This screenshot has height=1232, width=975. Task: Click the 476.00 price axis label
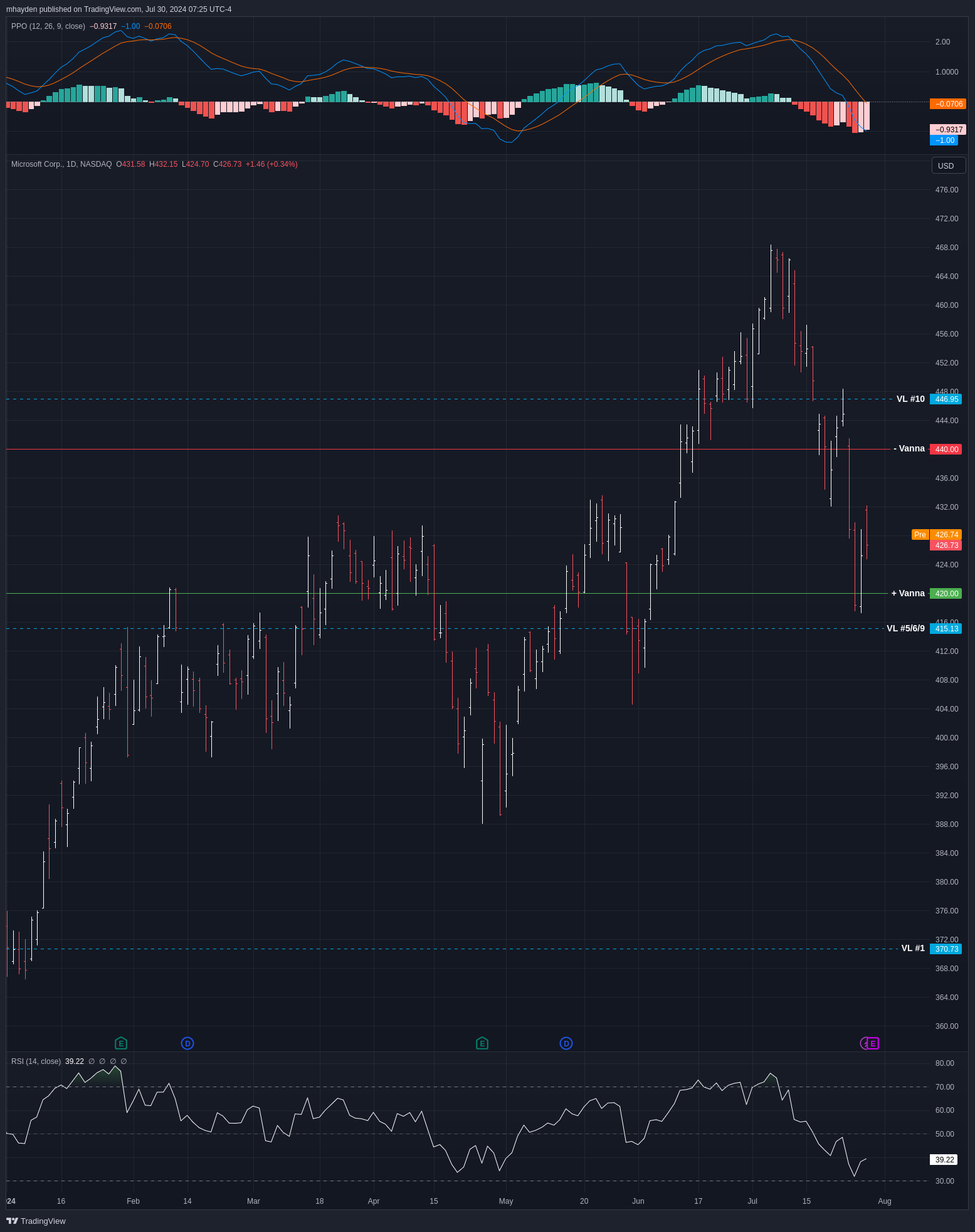tap(947, 190)
